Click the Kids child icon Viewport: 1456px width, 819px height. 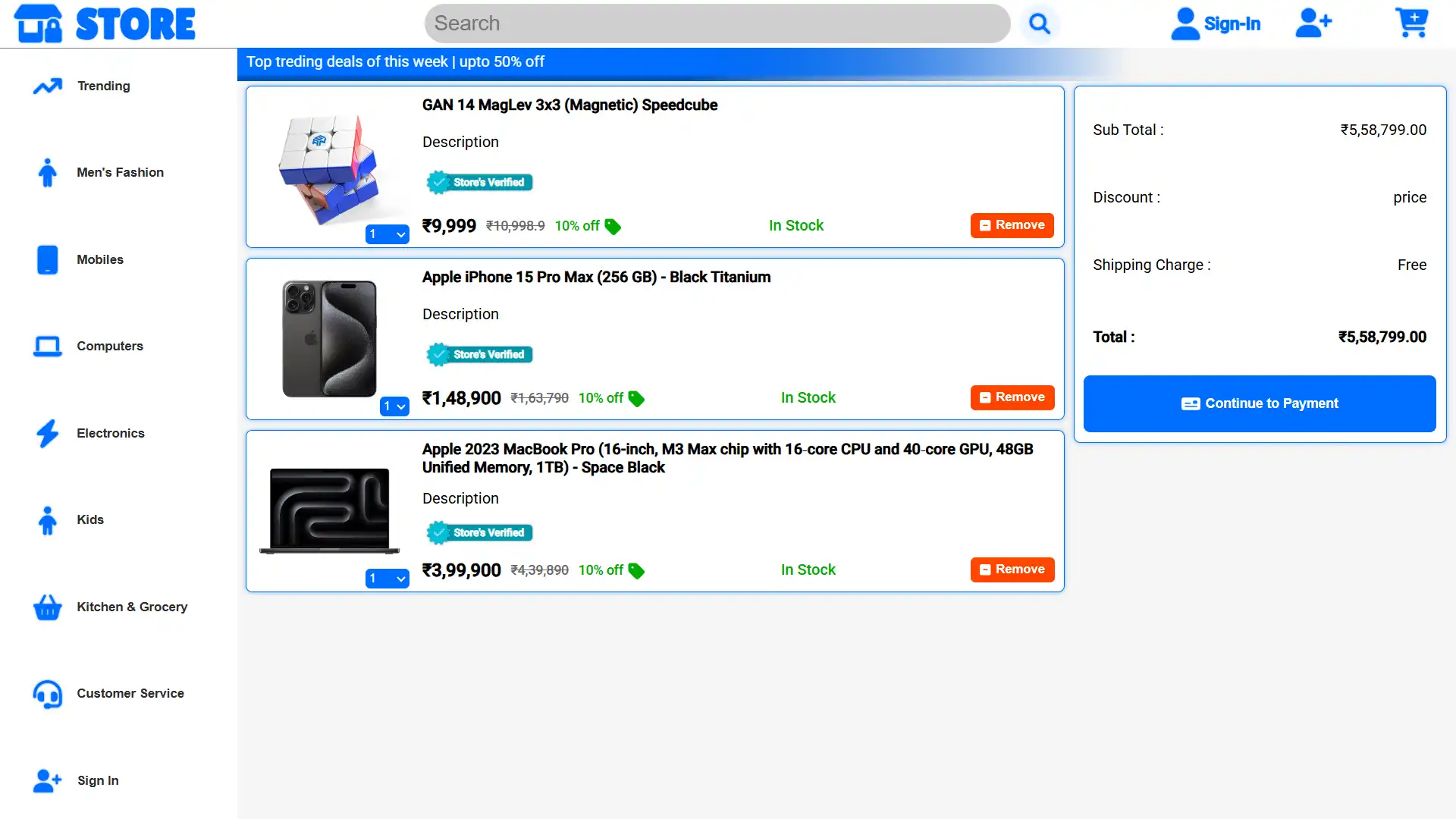pyautogui.click(x=48, y=520)
